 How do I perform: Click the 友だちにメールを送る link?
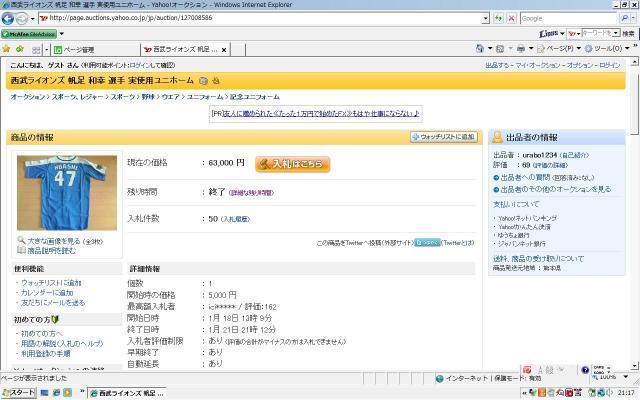(53, 302)
